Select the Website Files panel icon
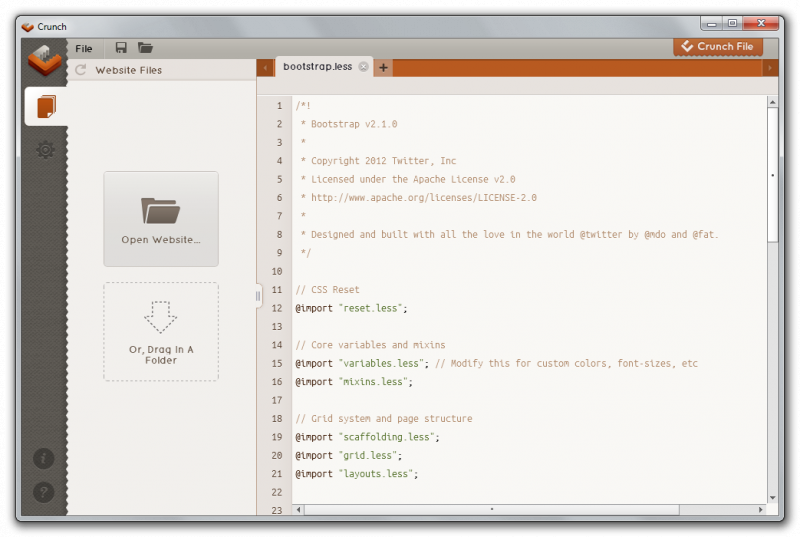 pos(46,107)
